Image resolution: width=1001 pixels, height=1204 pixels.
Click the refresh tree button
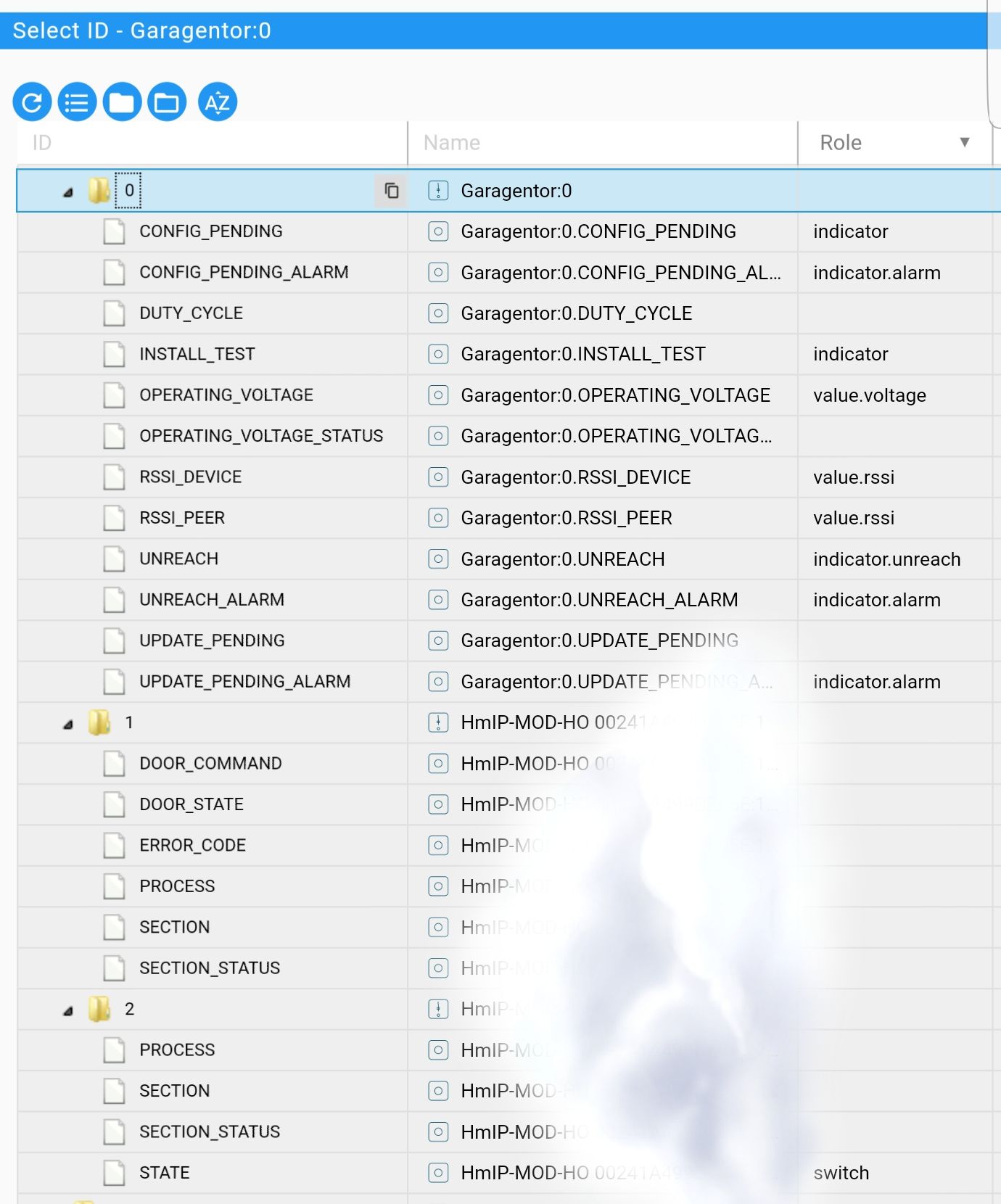pyautogui.click(x=32, y=102)
